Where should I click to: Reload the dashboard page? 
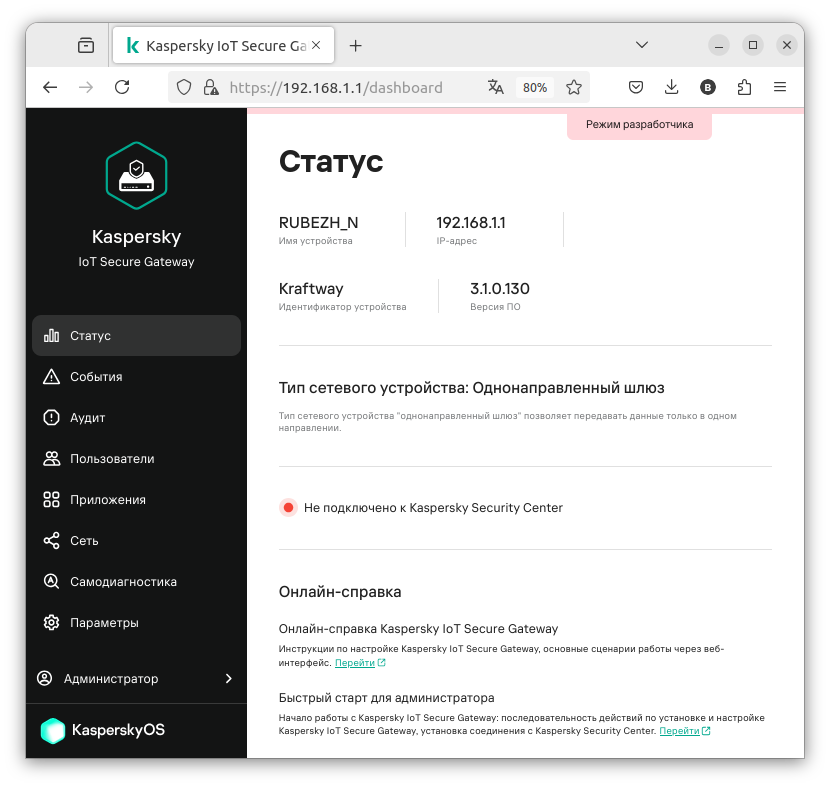(x=122, y=87)
